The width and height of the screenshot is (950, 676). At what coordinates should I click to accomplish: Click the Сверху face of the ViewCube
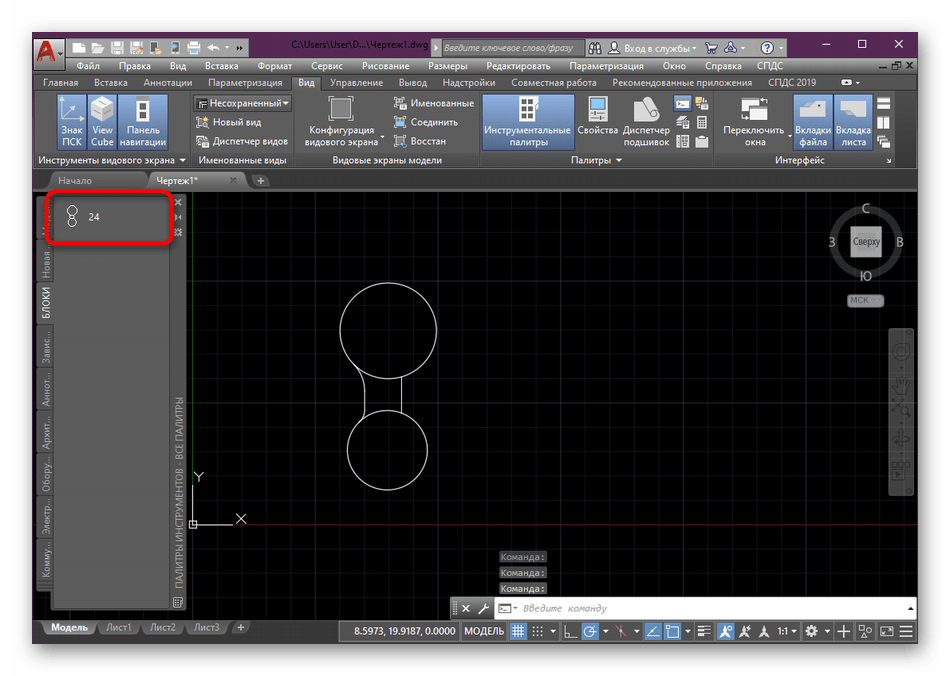click(866, 242)
